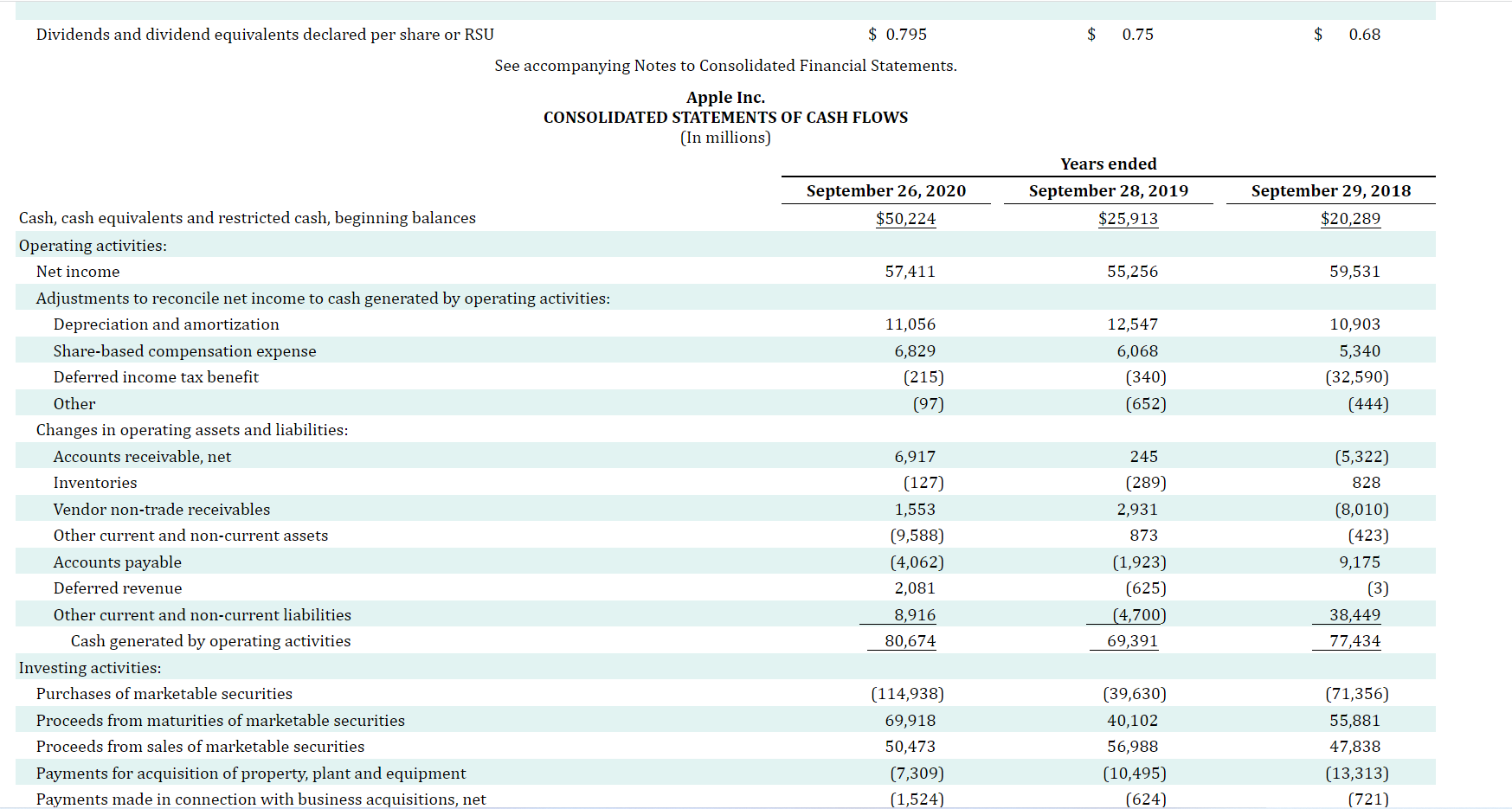Screen dimensions: 1512x809
Task: Click the 'Dividends and dividend equivalents declared per share or RSU' label
Action: click(x=265, y=35)
